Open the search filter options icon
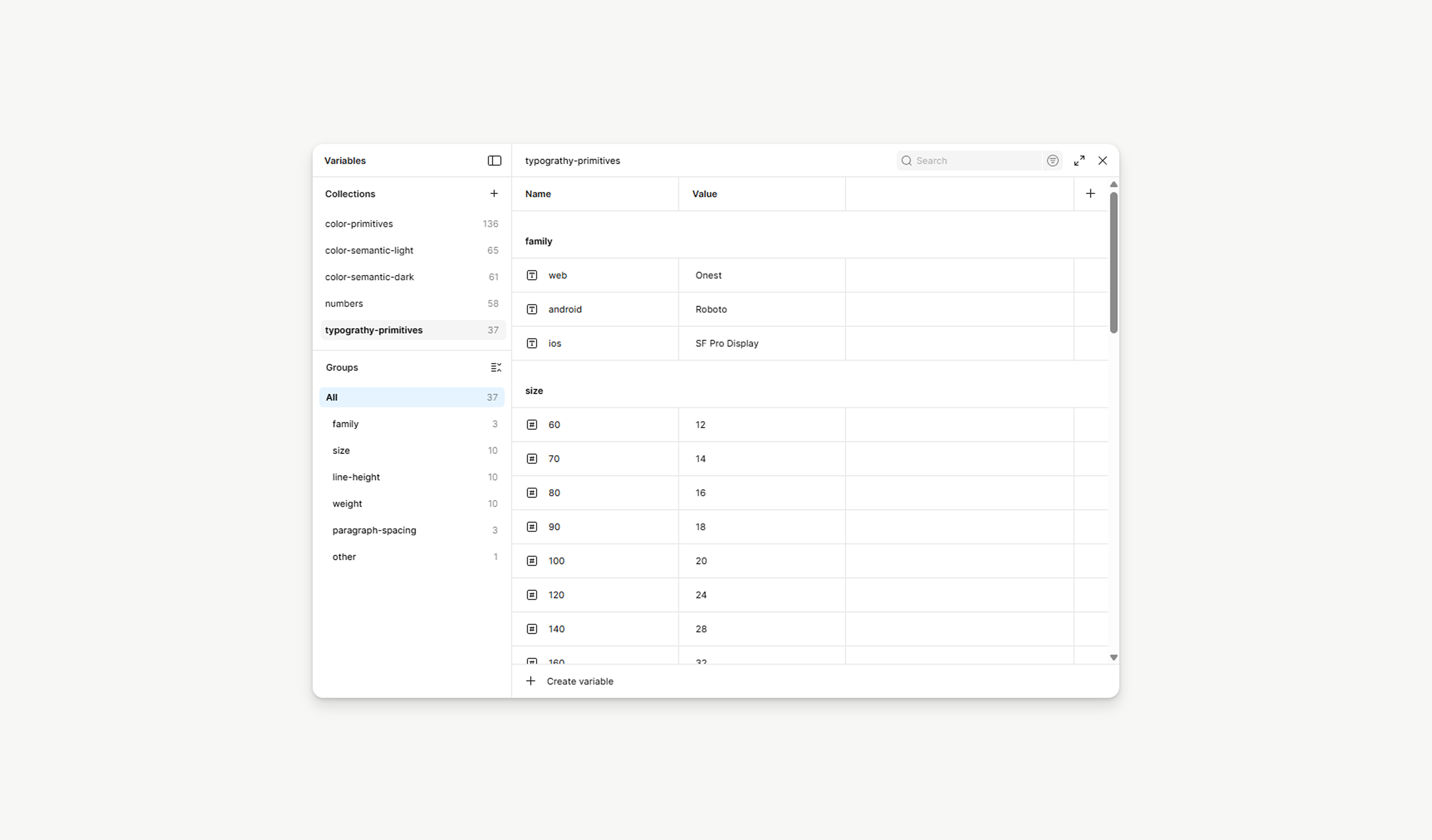Screen dimensions: 1432x840 (x=1053, y=161)
